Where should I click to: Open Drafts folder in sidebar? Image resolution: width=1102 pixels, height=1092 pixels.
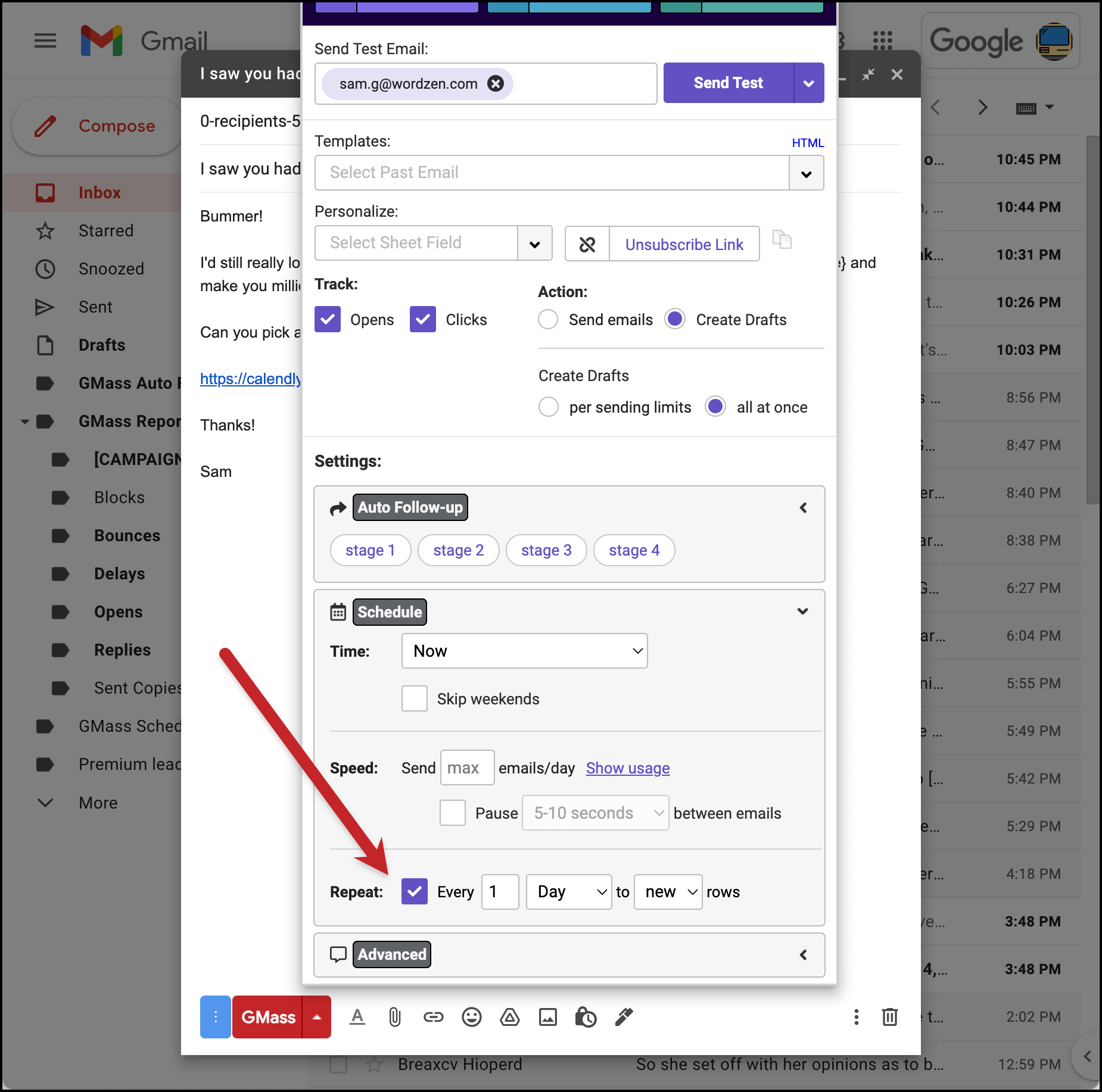pos(102,345)
